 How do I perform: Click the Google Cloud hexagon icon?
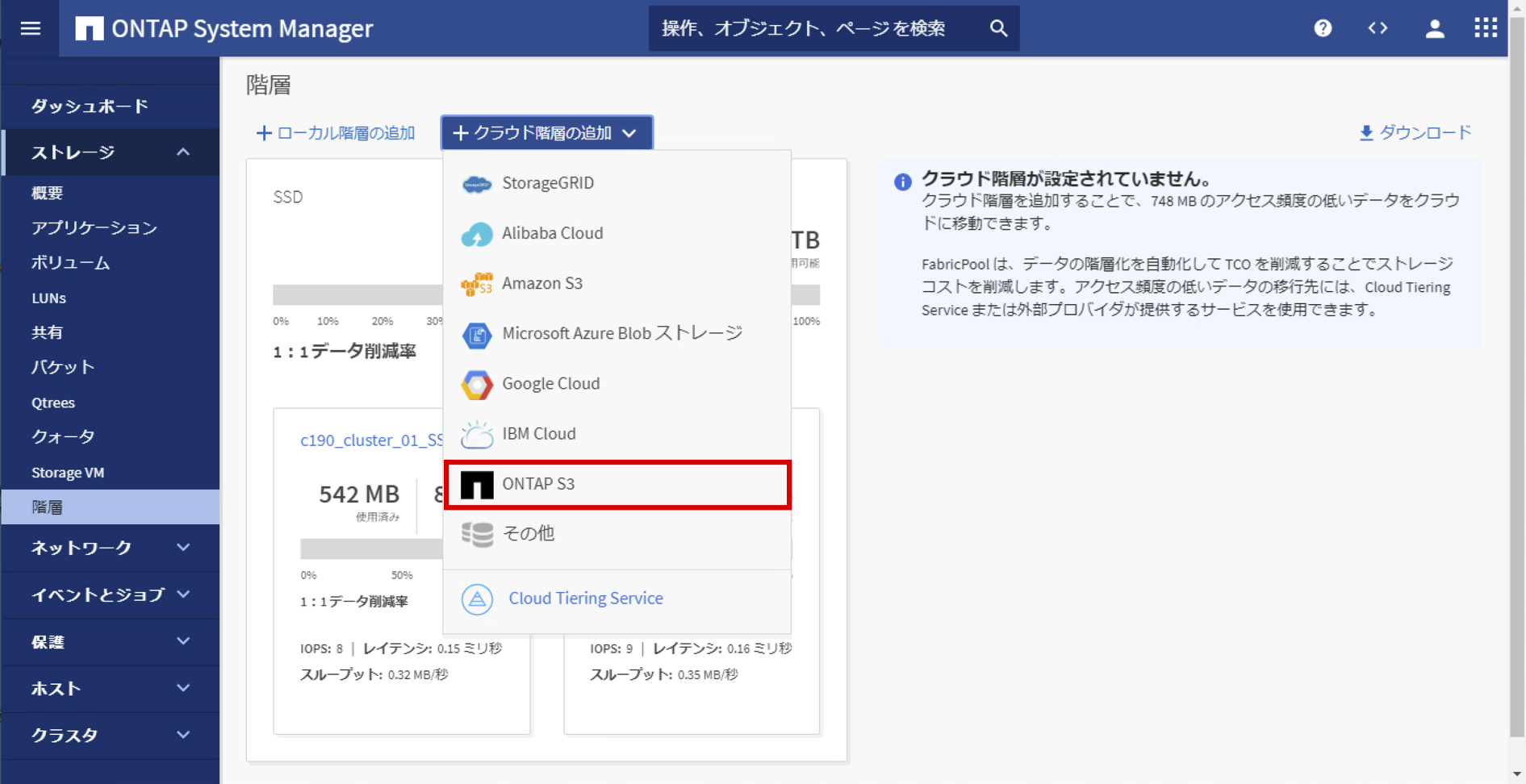click(x=476, y=385)
